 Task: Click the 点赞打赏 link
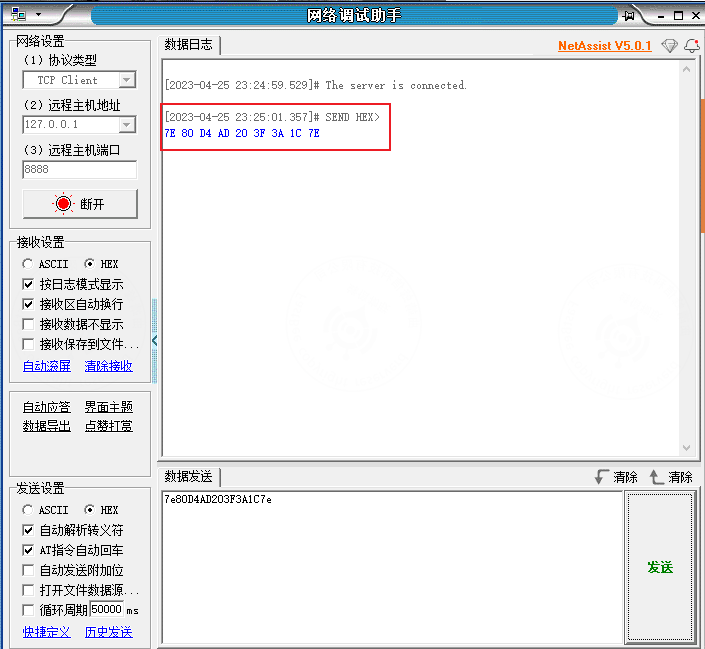tap(109, 426)
